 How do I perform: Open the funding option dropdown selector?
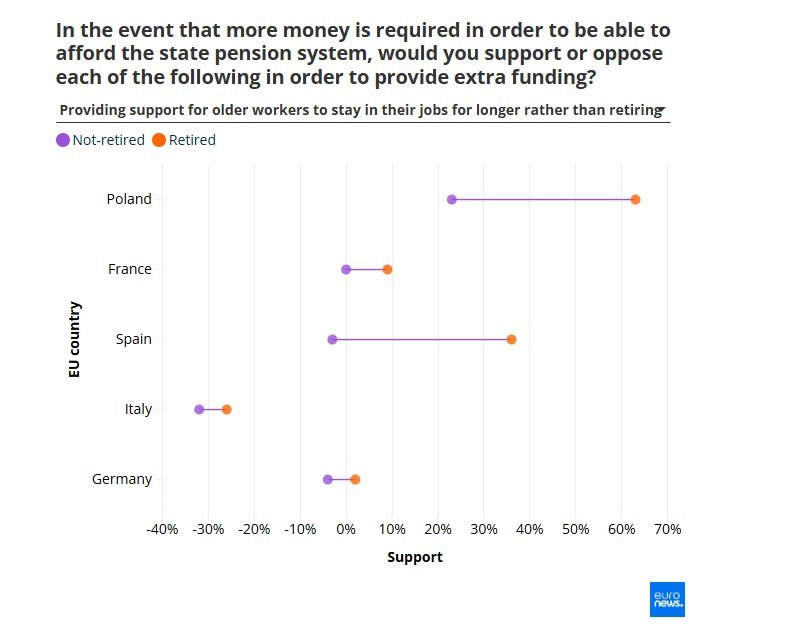point(360,110)
